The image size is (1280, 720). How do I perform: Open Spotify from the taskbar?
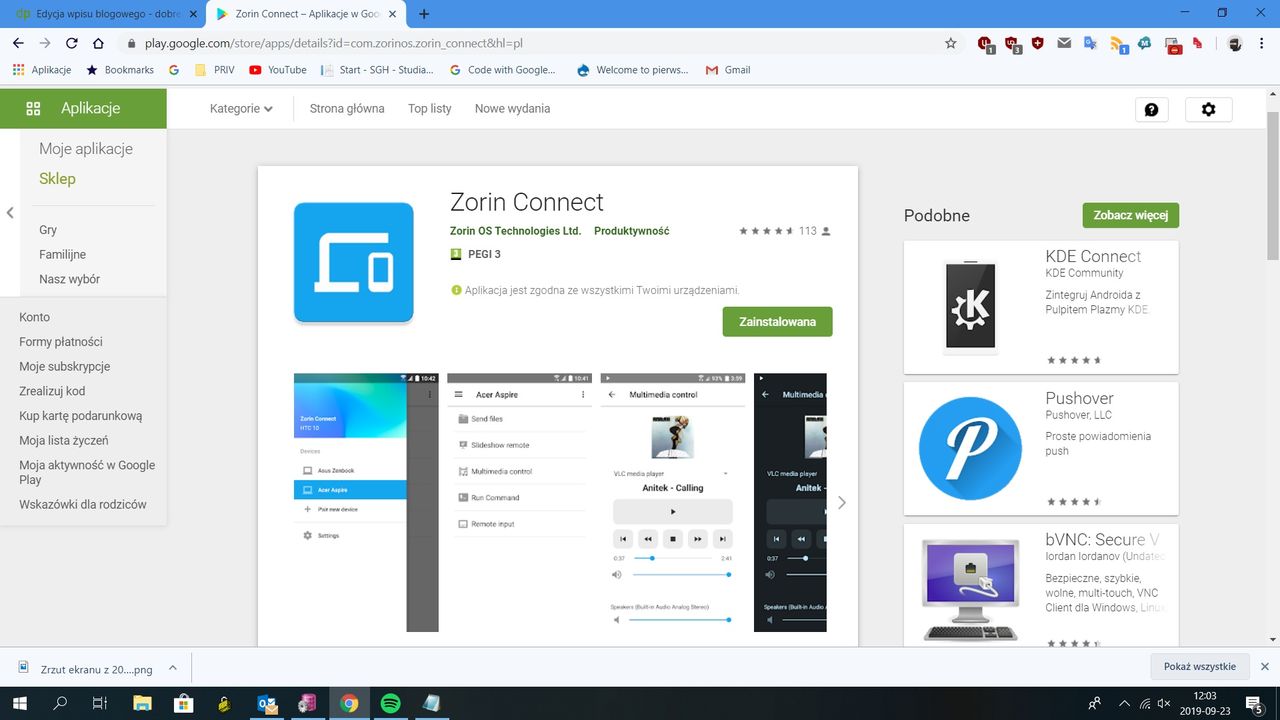tap(391, 703)
